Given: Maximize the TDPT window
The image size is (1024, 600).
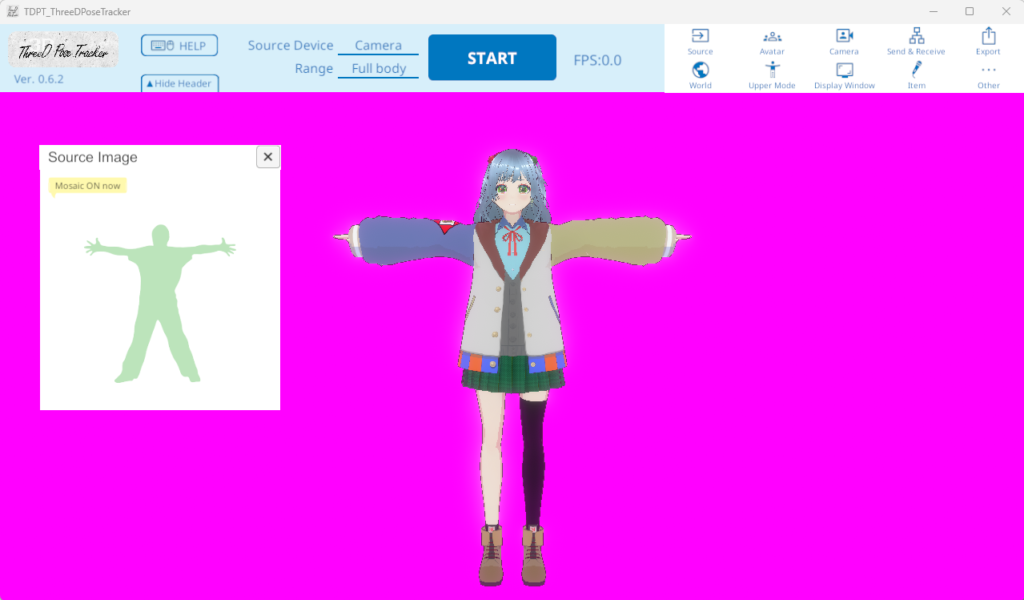Looking at the screenshot, I should point(970,12).
